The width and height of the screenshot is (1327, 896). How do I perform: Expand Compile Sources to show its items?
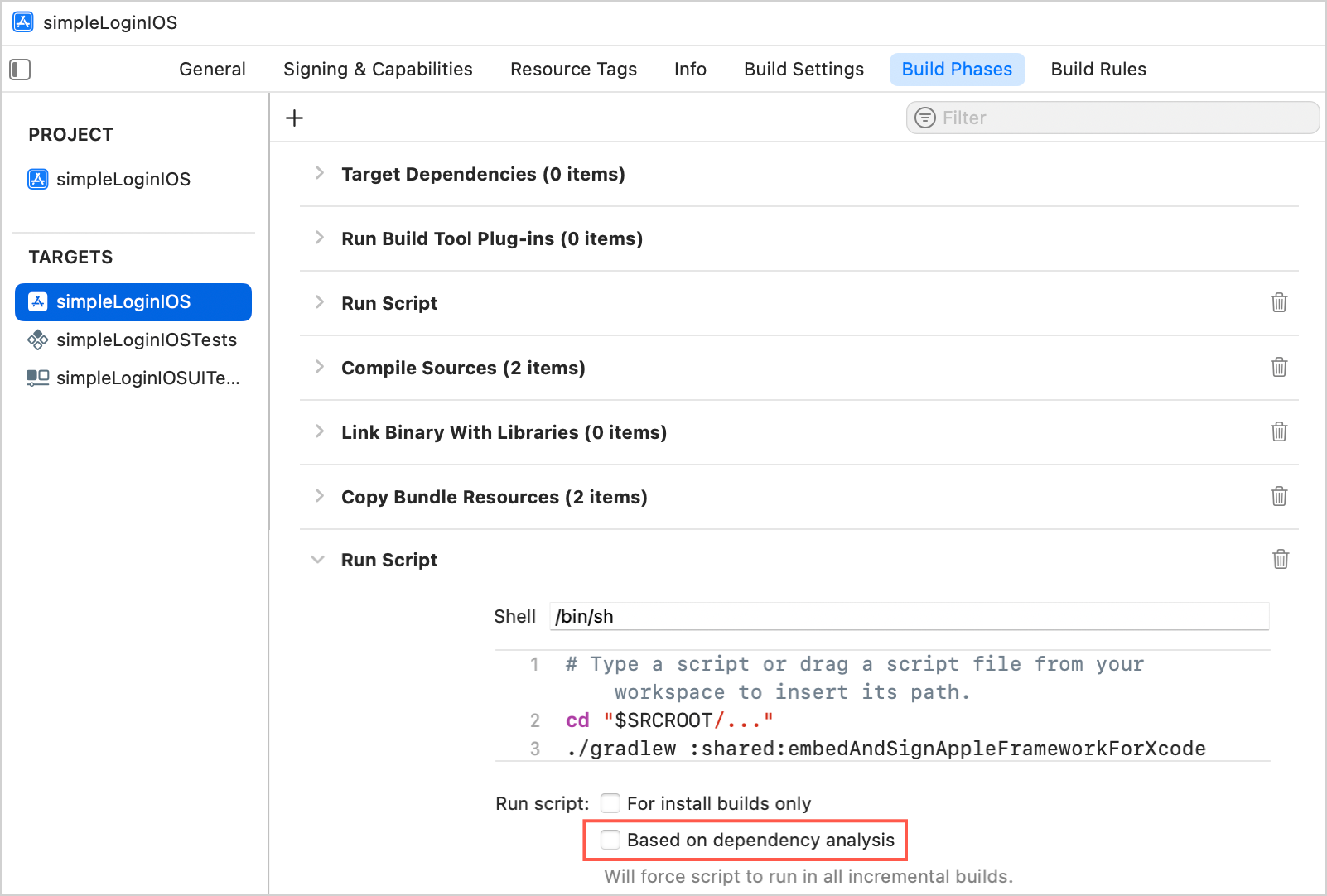click(x=319, y=368)
